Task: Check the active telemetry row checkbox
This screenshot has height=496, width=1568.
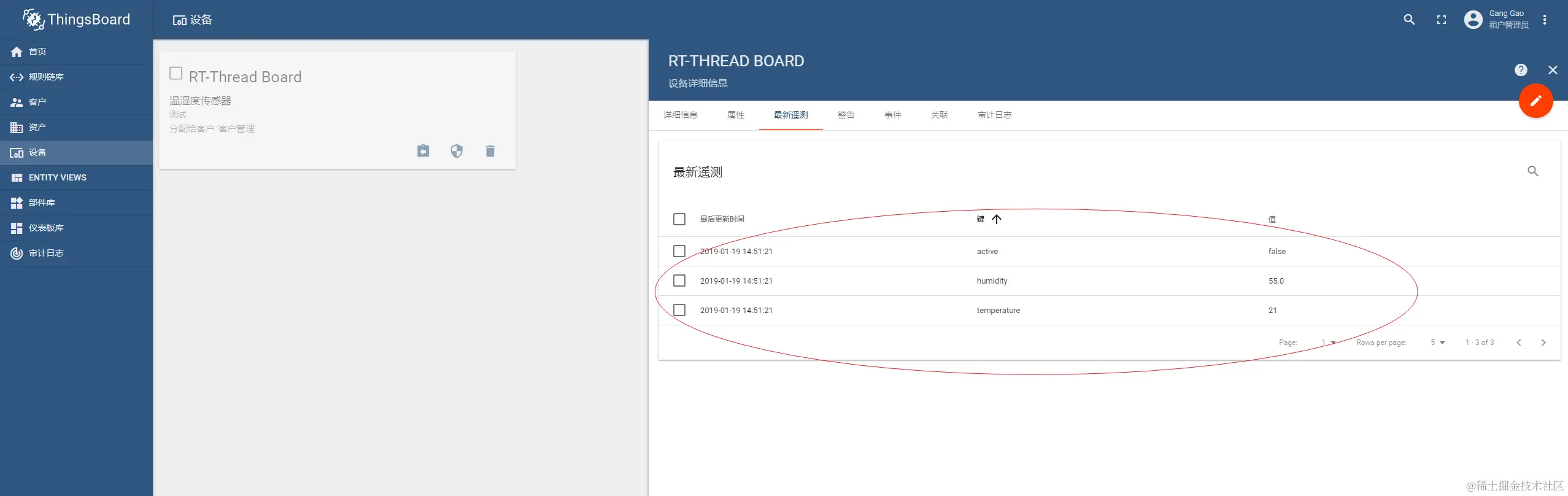Action: click(x=679, y=251)
